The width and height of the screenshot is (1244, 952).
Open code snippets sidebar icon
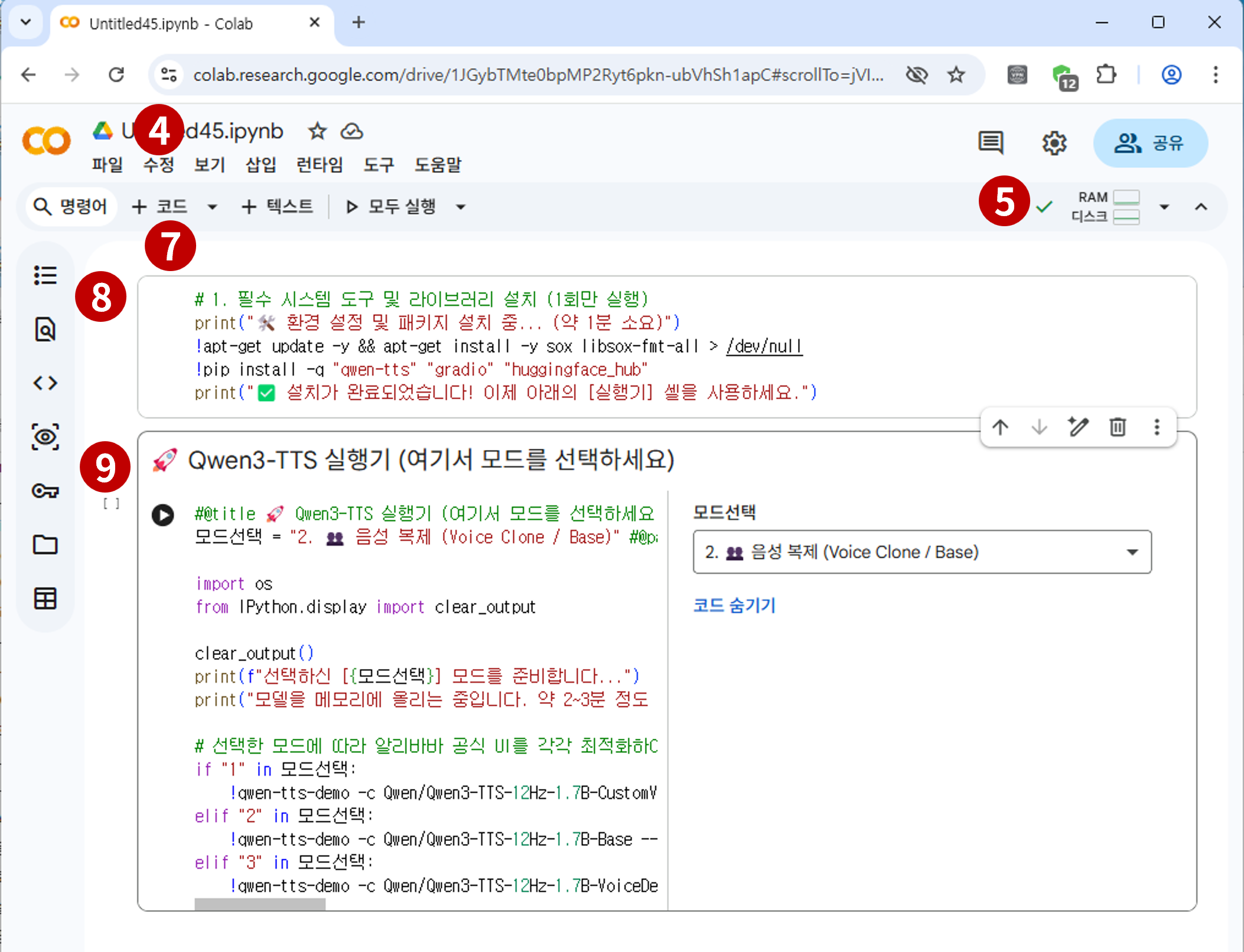click(45, 383)
